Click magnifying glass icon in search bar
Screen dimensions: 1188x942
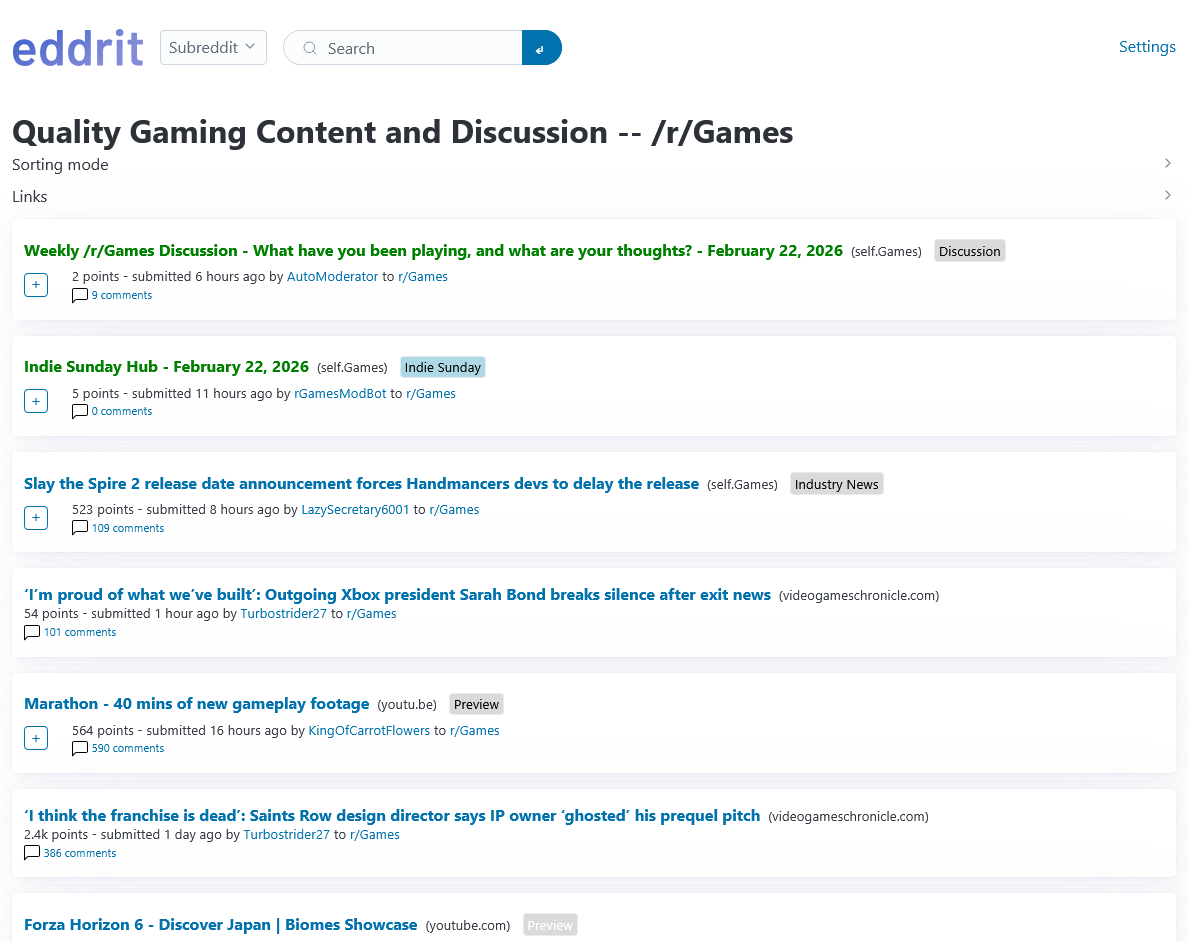pos(310,48)
